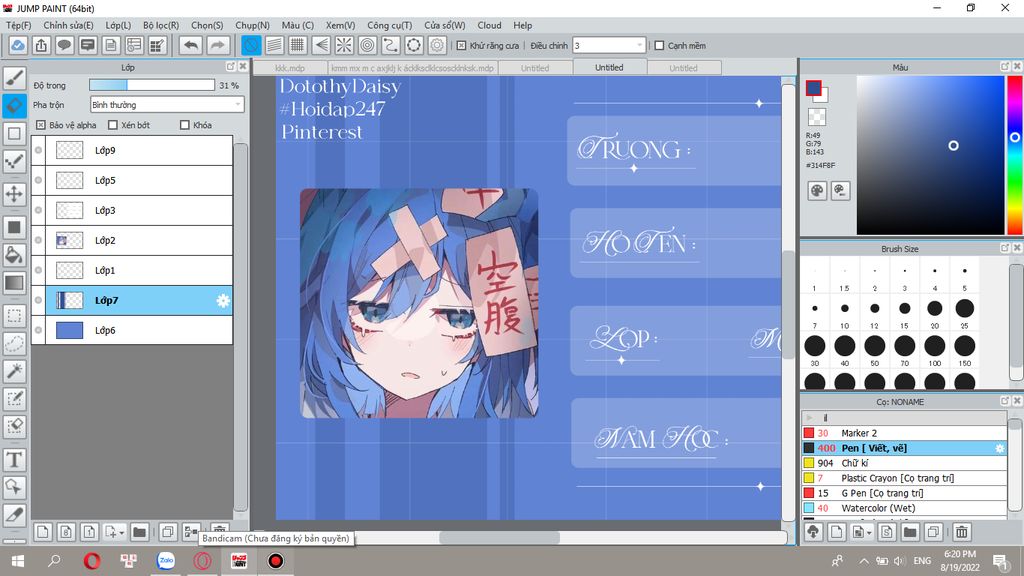The image size is (1024, 576).
Task: Show hidden system tray icons chevron
Action: (863, 561)
